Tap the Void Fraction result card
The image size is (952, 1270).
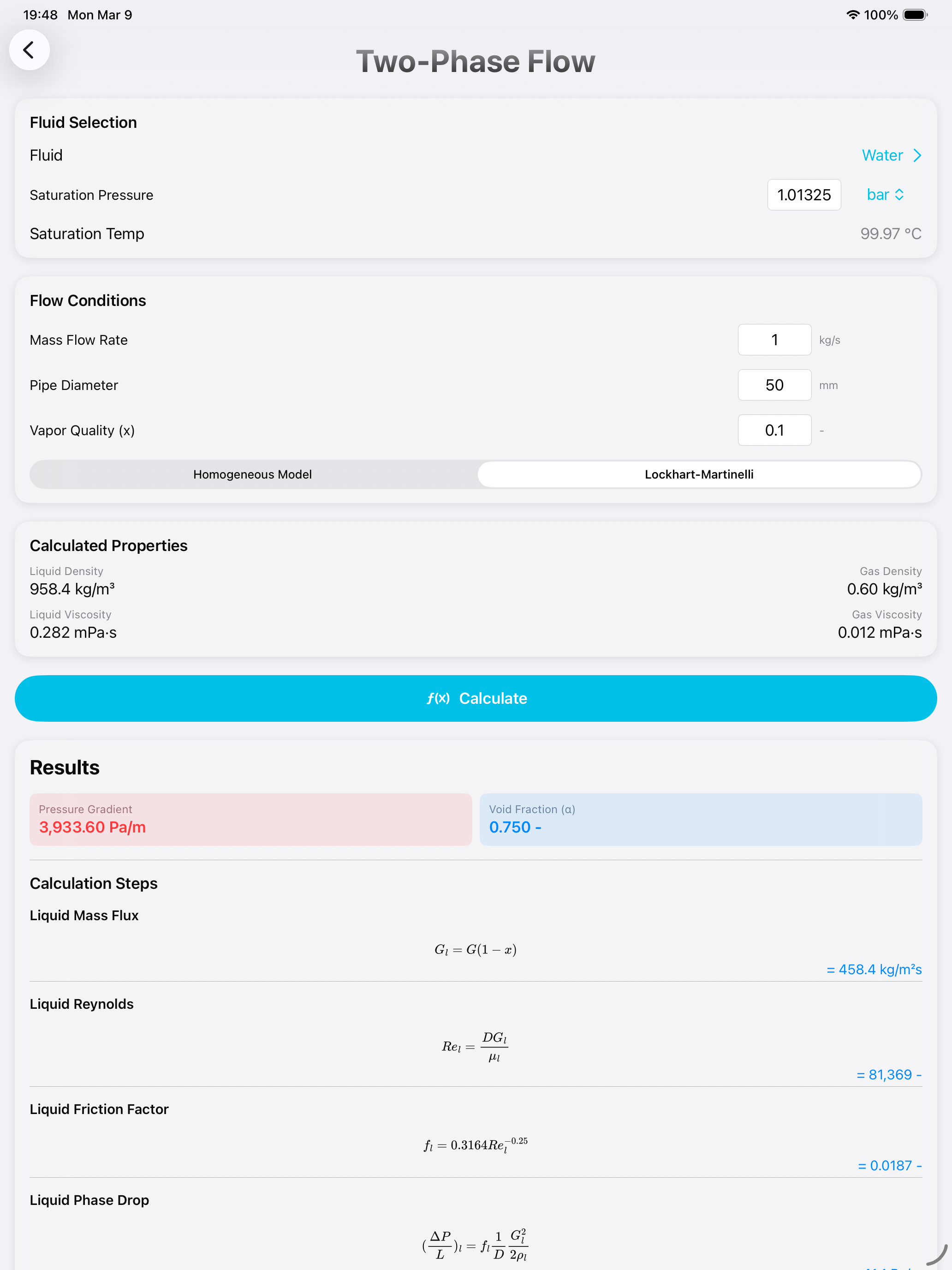coord(701,819)
